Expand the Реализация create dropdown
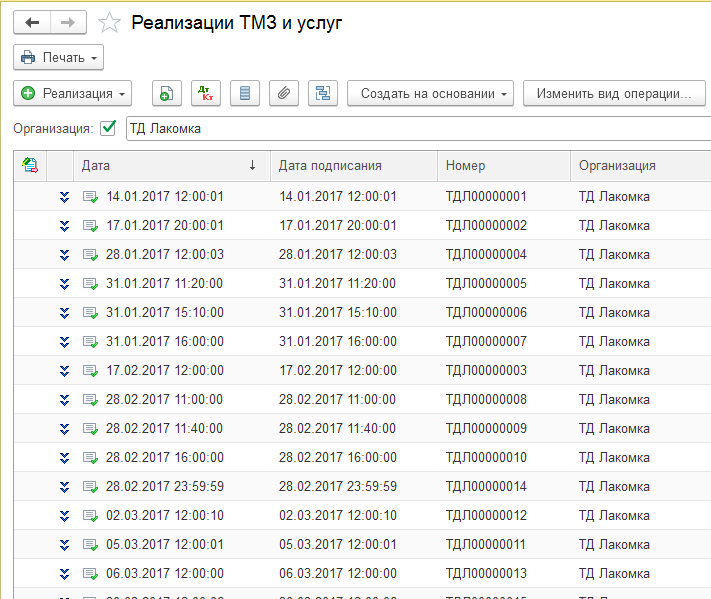 [x=74, y=94]
